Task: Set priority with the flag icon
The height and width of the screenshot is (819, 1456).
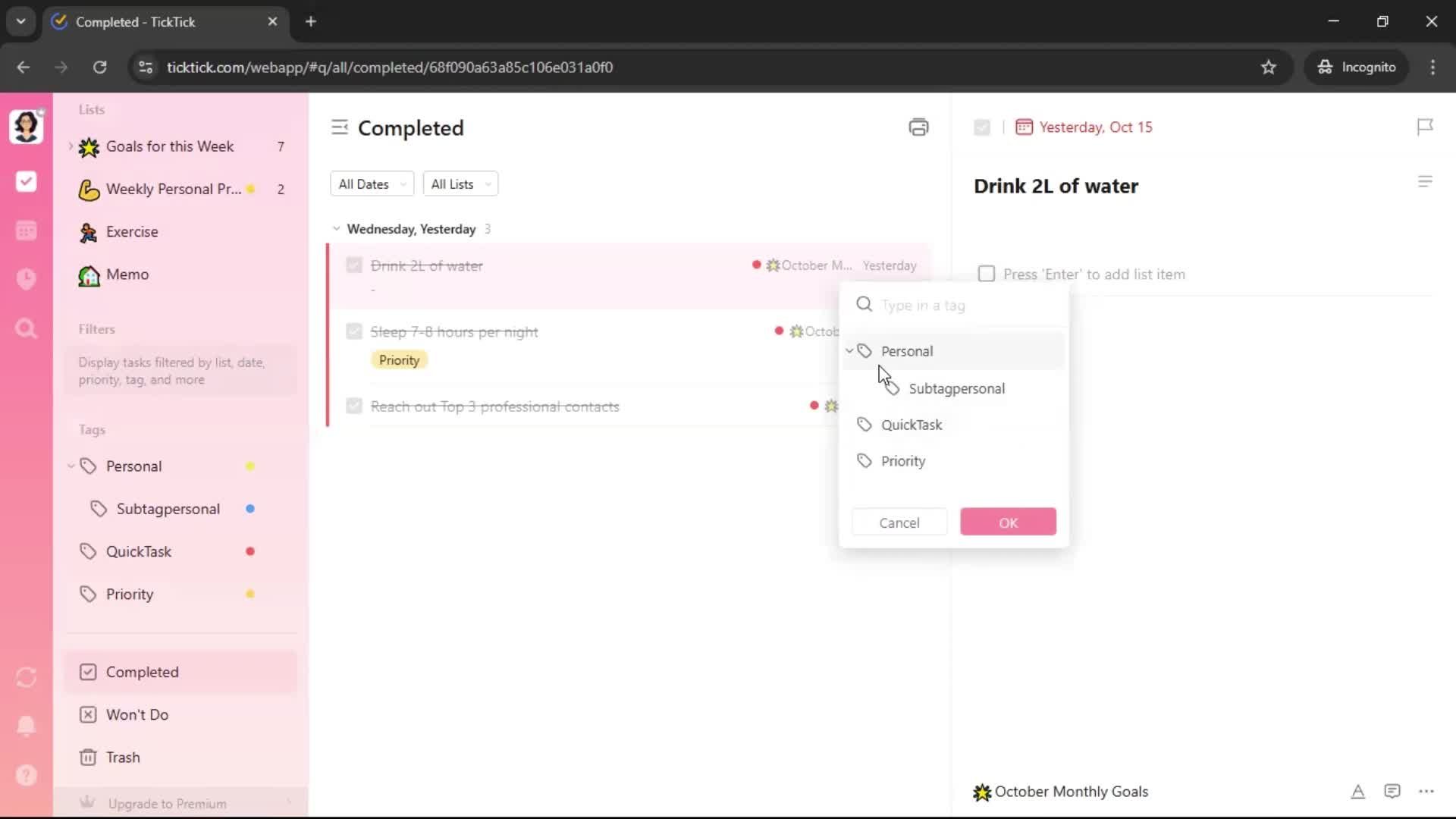Action: [1425, 127]
